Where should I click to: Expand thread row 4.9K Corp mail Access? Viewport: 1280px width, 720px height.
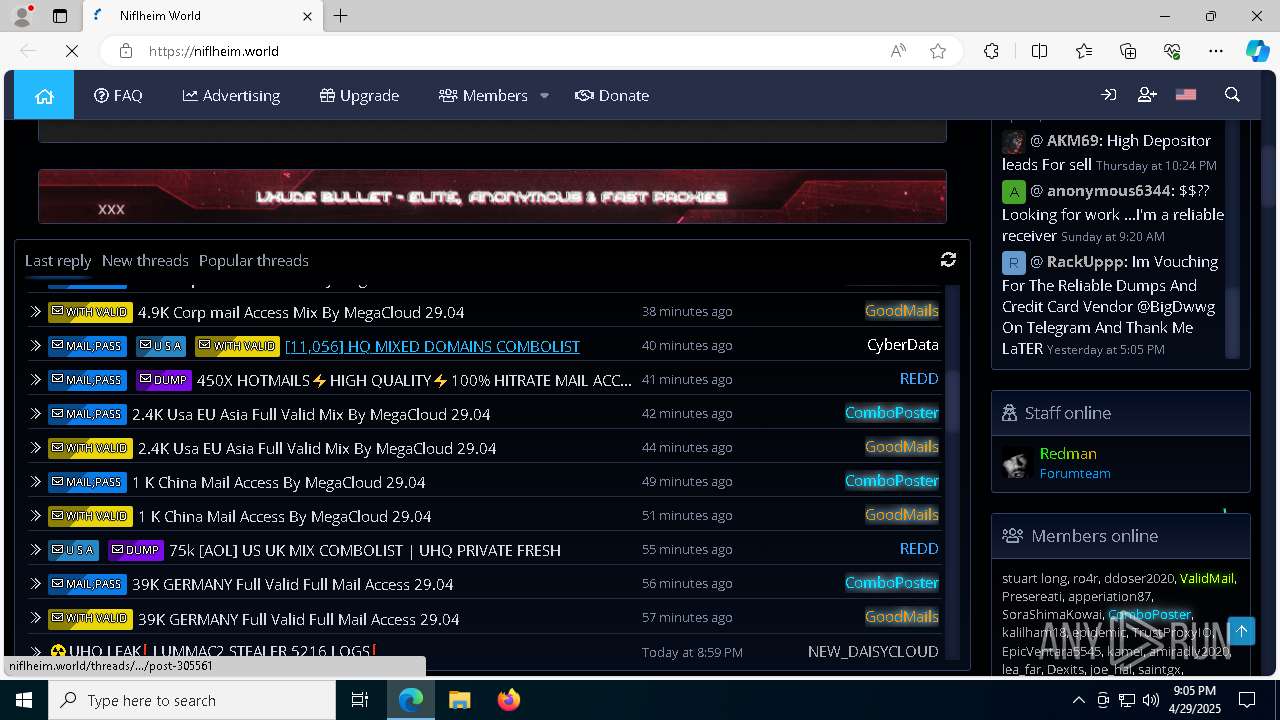point(35,312)
